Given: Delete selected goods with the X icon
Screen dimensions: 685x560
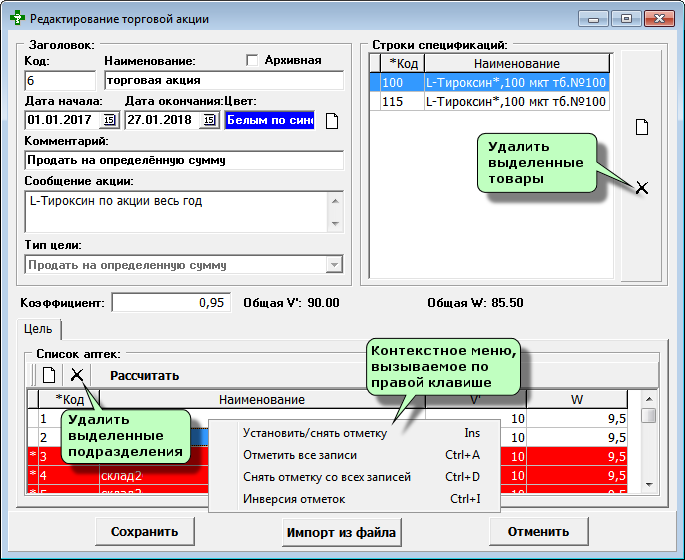Looking at the screenshot, I should pos(642,187).
